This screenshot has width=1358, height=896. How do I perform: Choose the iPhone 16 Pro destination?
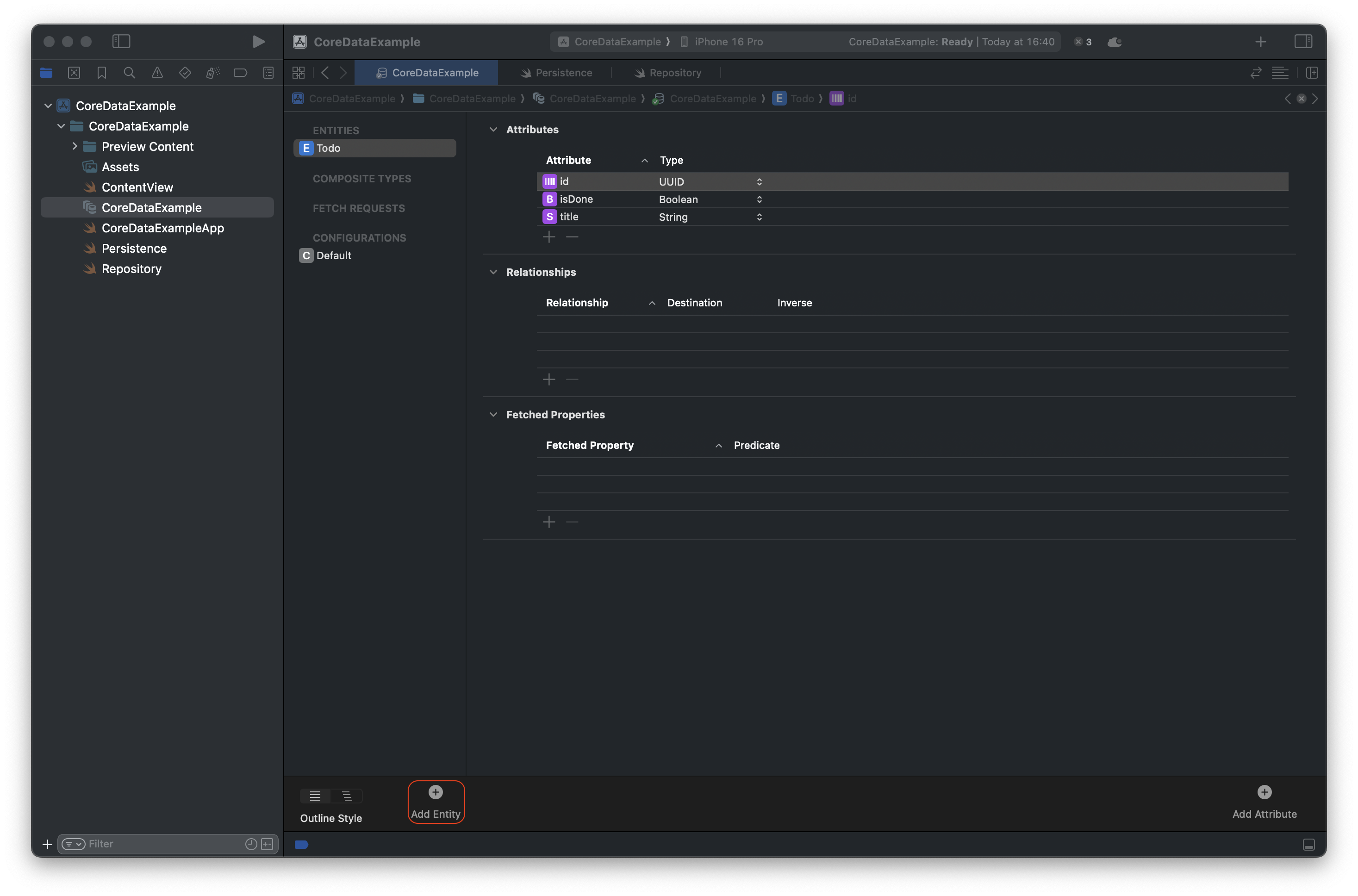tap(722, 42)
